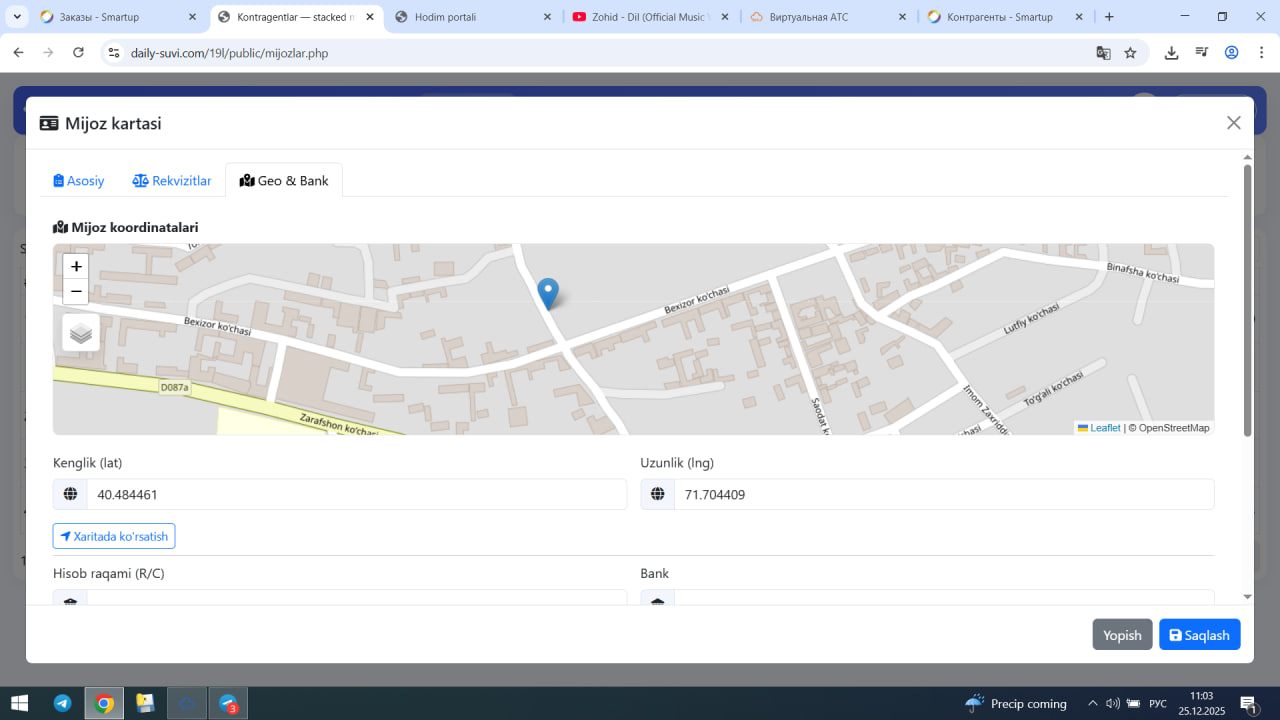Zoom out on the map

tap(76, 292)
